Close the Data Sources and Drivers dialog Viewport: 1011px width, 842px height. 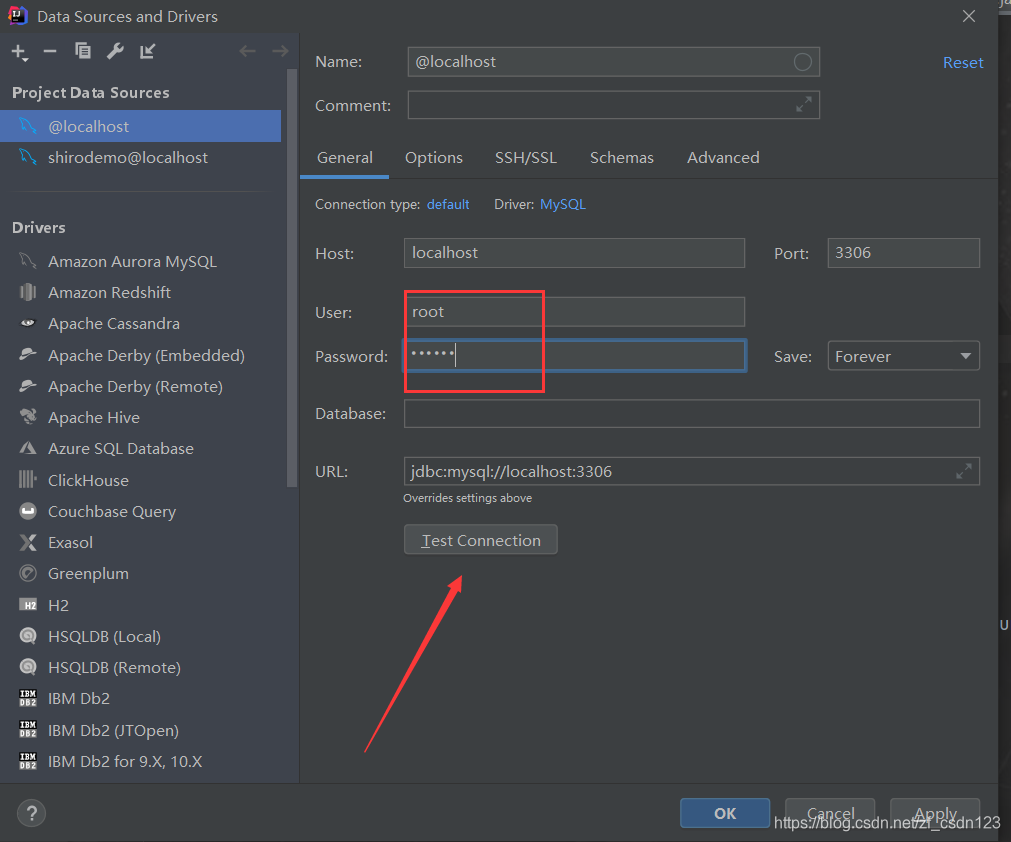(968, 17)
